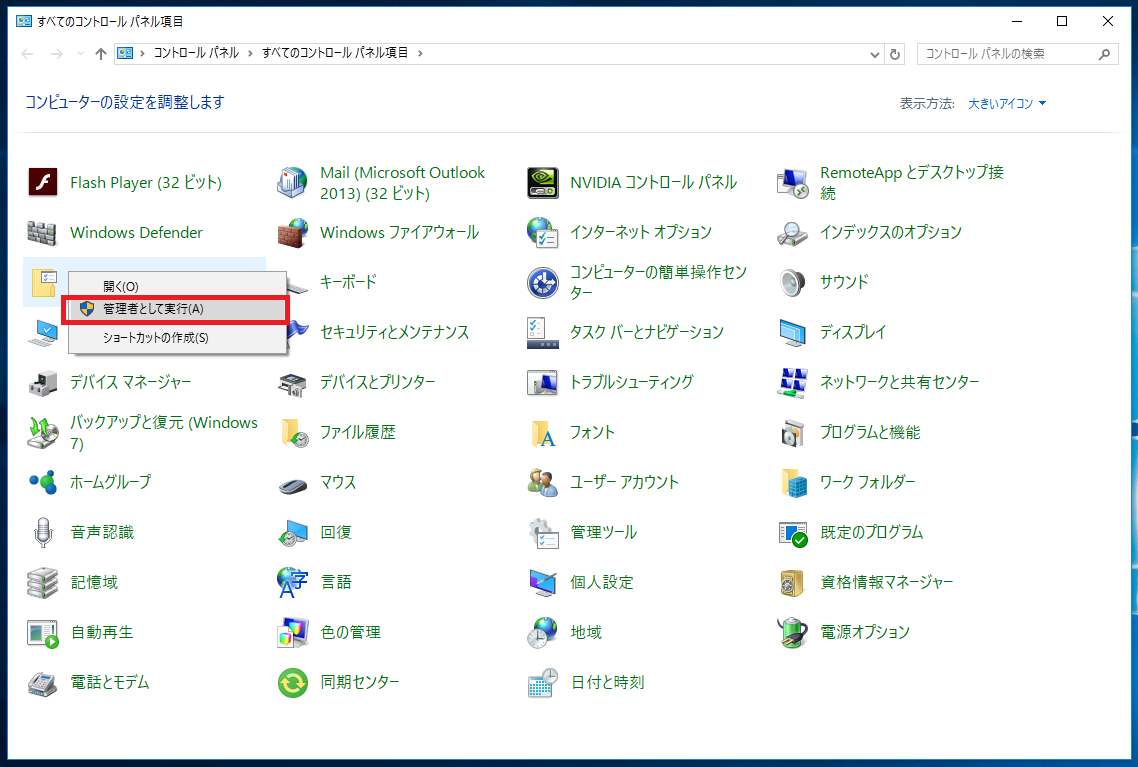Open the 地域 icon

coord(543,632)
